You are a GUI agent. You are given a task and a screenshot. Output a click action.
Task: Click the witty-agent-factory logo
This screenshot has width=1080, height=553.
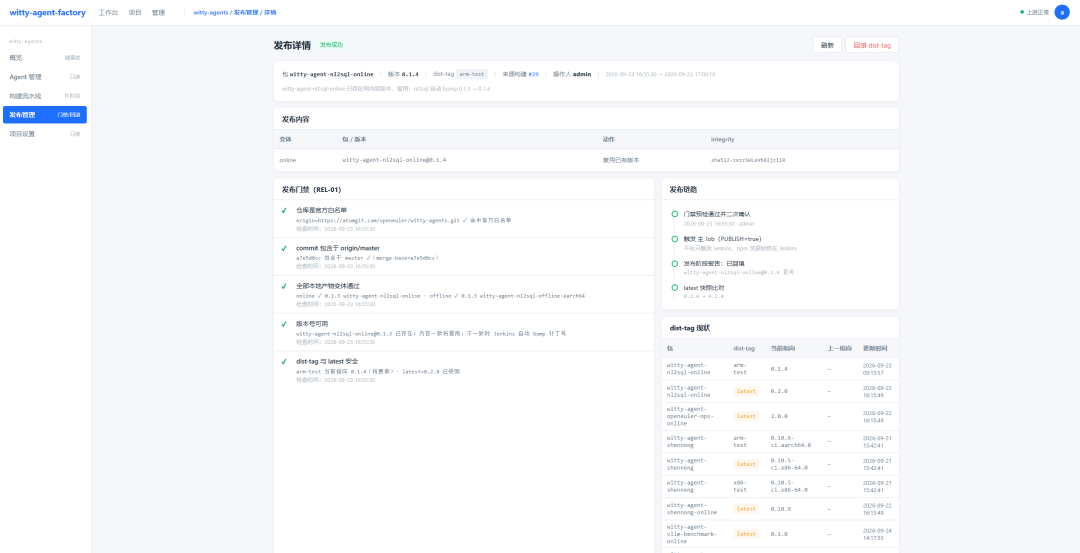[x=46, y=12]
